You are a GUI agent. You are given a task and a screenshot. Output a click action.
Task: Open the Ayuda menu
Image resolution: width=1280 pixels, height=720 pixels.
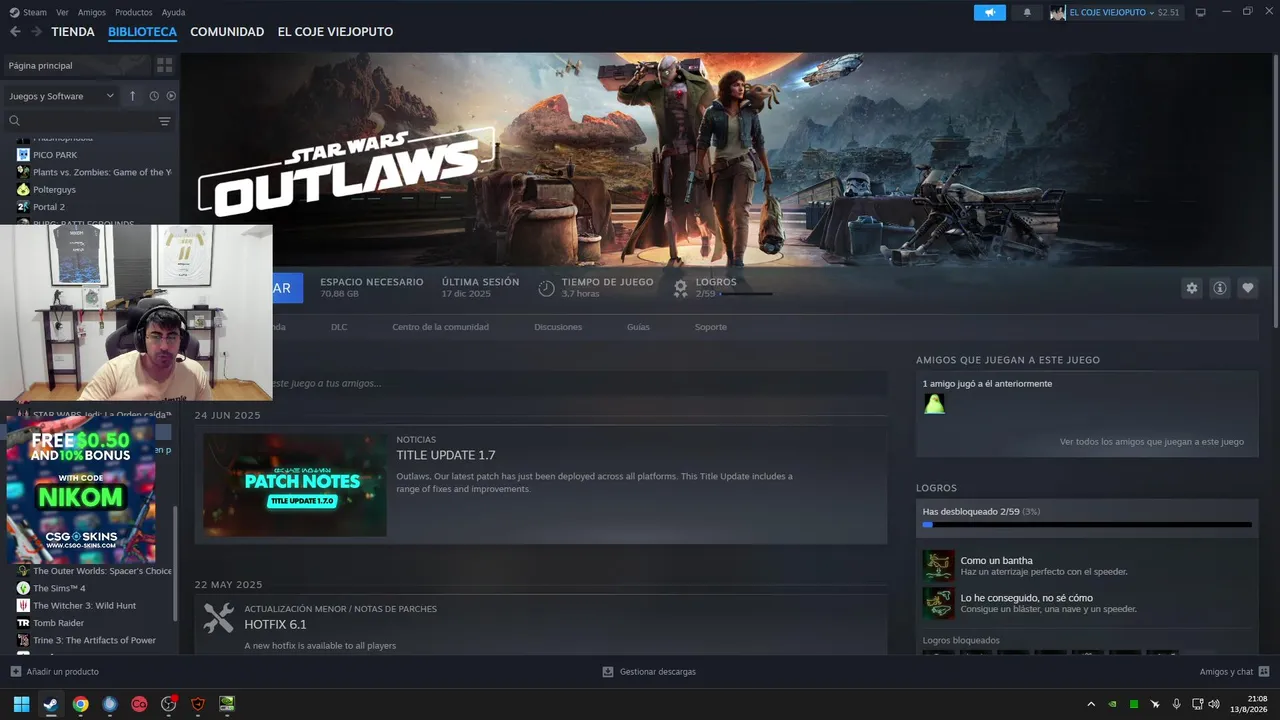pos(173,12)
